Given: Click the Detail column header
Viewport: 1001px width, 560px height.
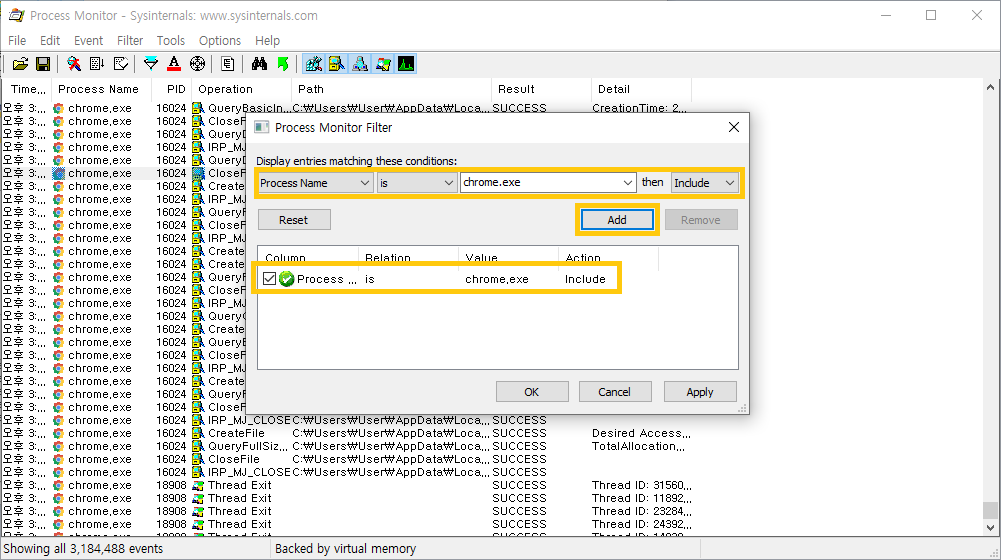Looking at the screenshot, I should (x=641, y=89).
